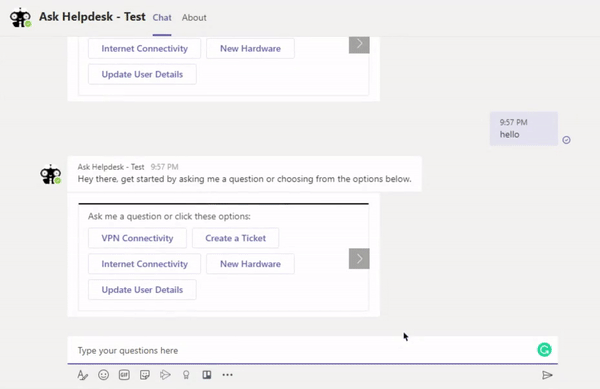Screen dimensions: 600x389
Task: Choose Internet Connectivity in the lower card
Action: [x=144, y=264]
